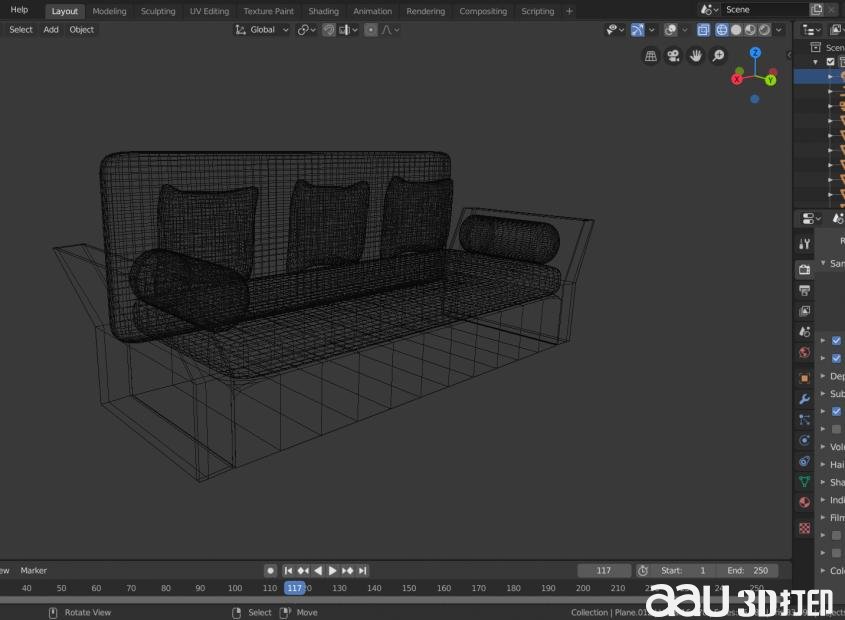Screen dimensions: 845x620
Task: Toggle proportional editing in the header
Action: click(x=371, y=30)
